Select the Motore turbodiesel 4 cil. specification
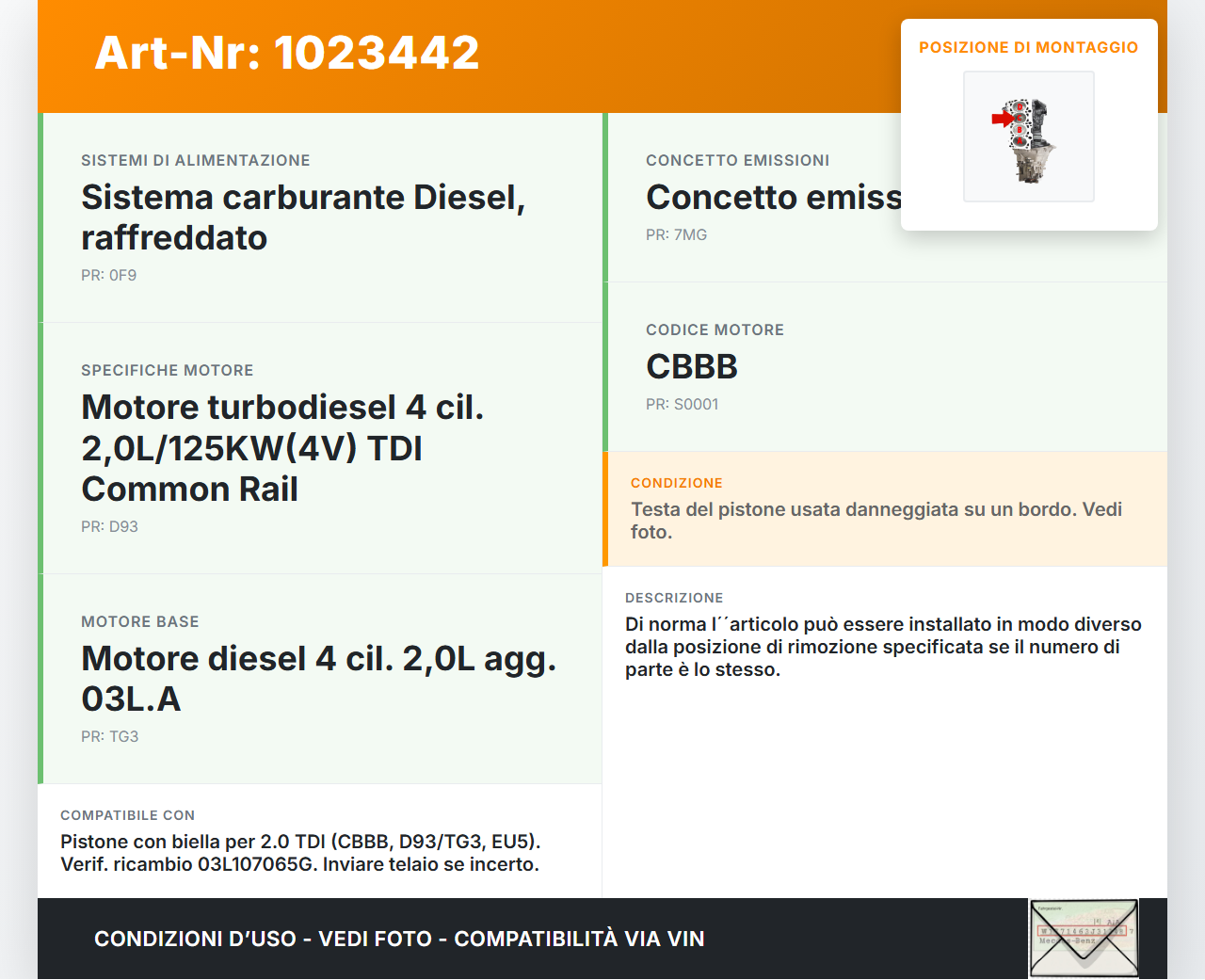 tap(282, 448)
